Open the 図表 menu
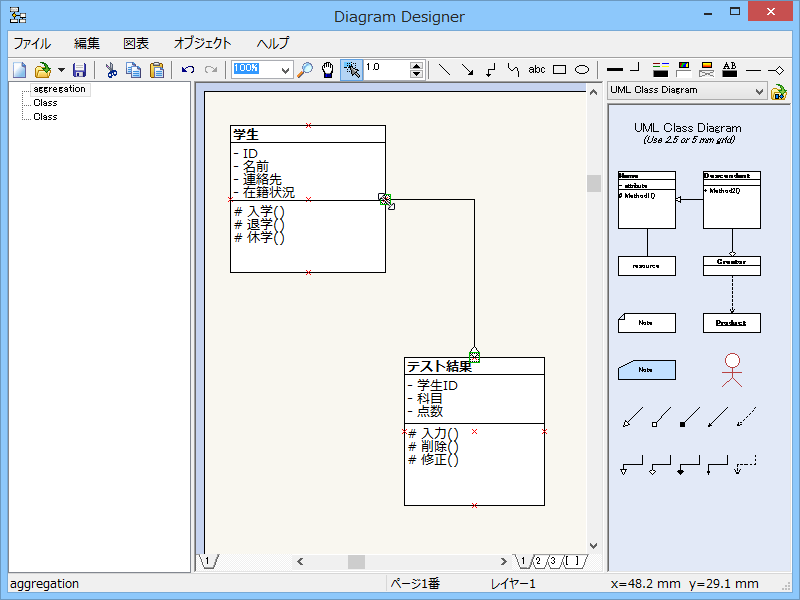 pos(136,43)
